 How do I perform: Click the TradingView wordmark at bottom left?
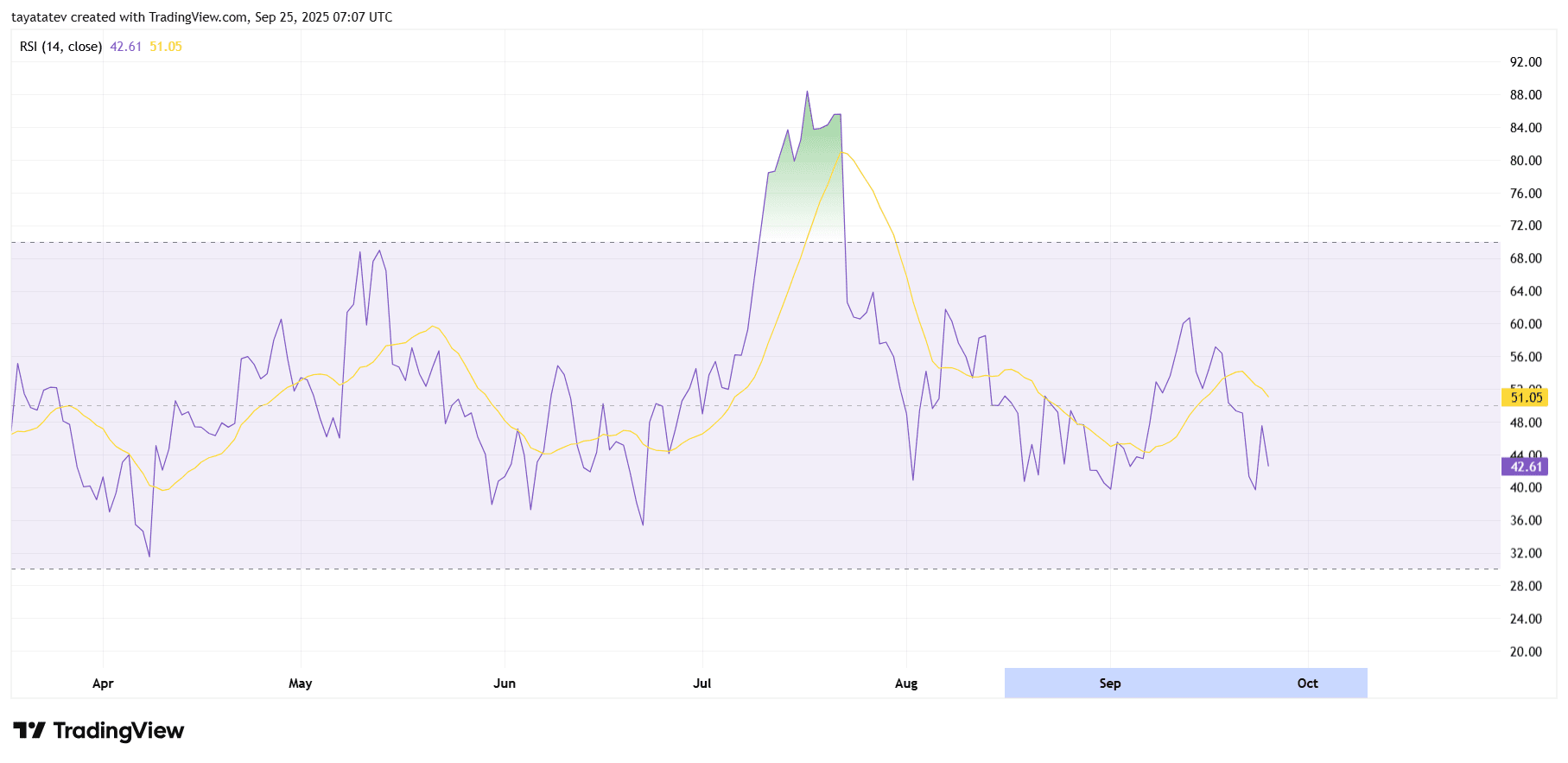[118, 731]
